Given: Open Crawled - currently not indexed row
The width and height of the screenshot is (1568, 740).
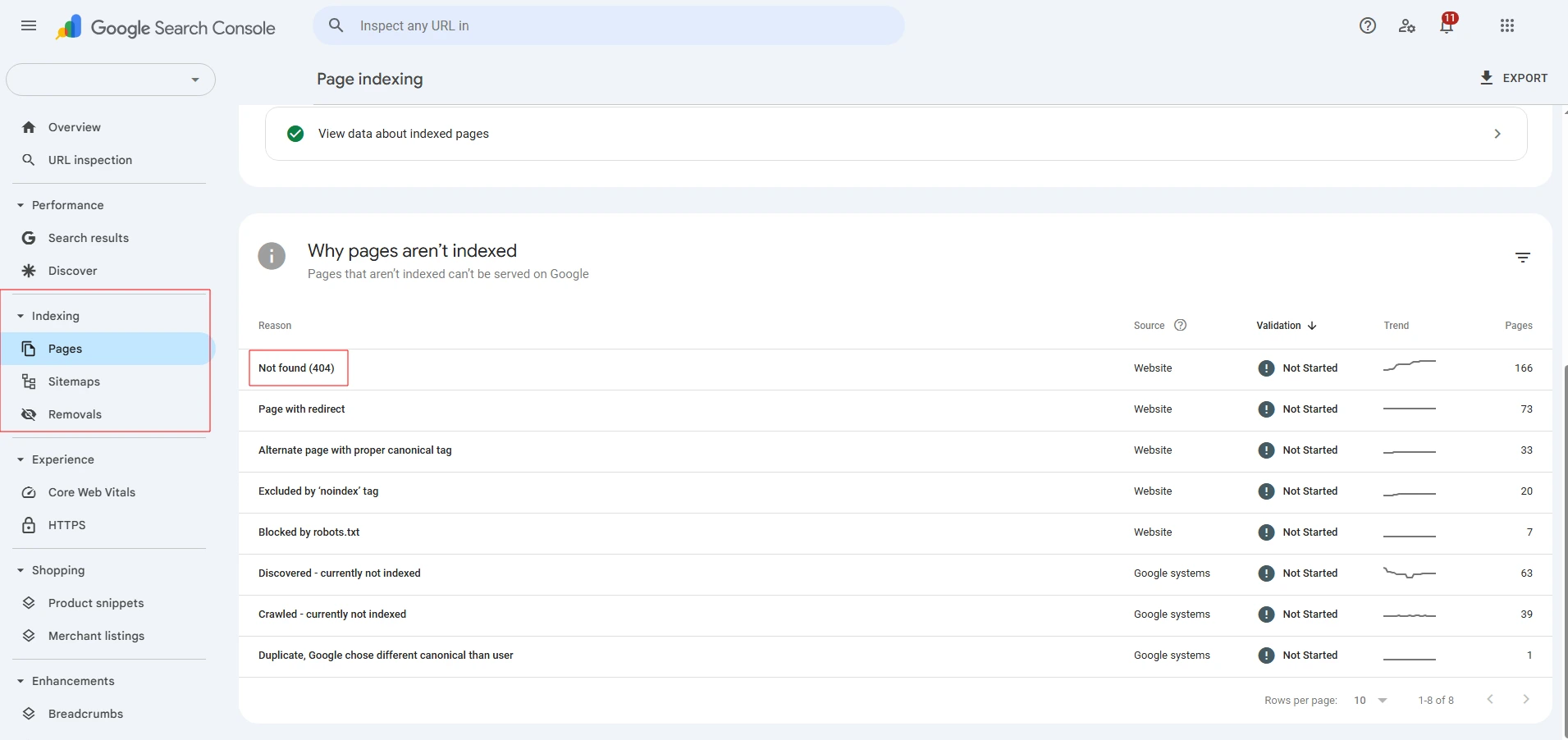Looking at the screenshot, I should point(895,614).
